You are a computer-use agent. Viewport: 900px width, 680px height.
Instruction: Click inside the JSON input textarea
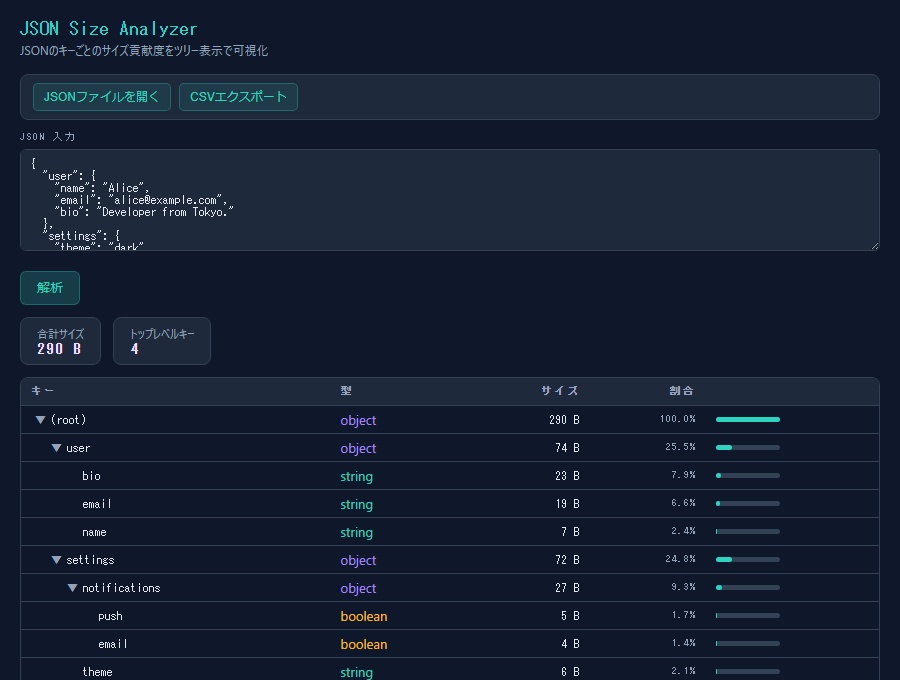point(449,200)
